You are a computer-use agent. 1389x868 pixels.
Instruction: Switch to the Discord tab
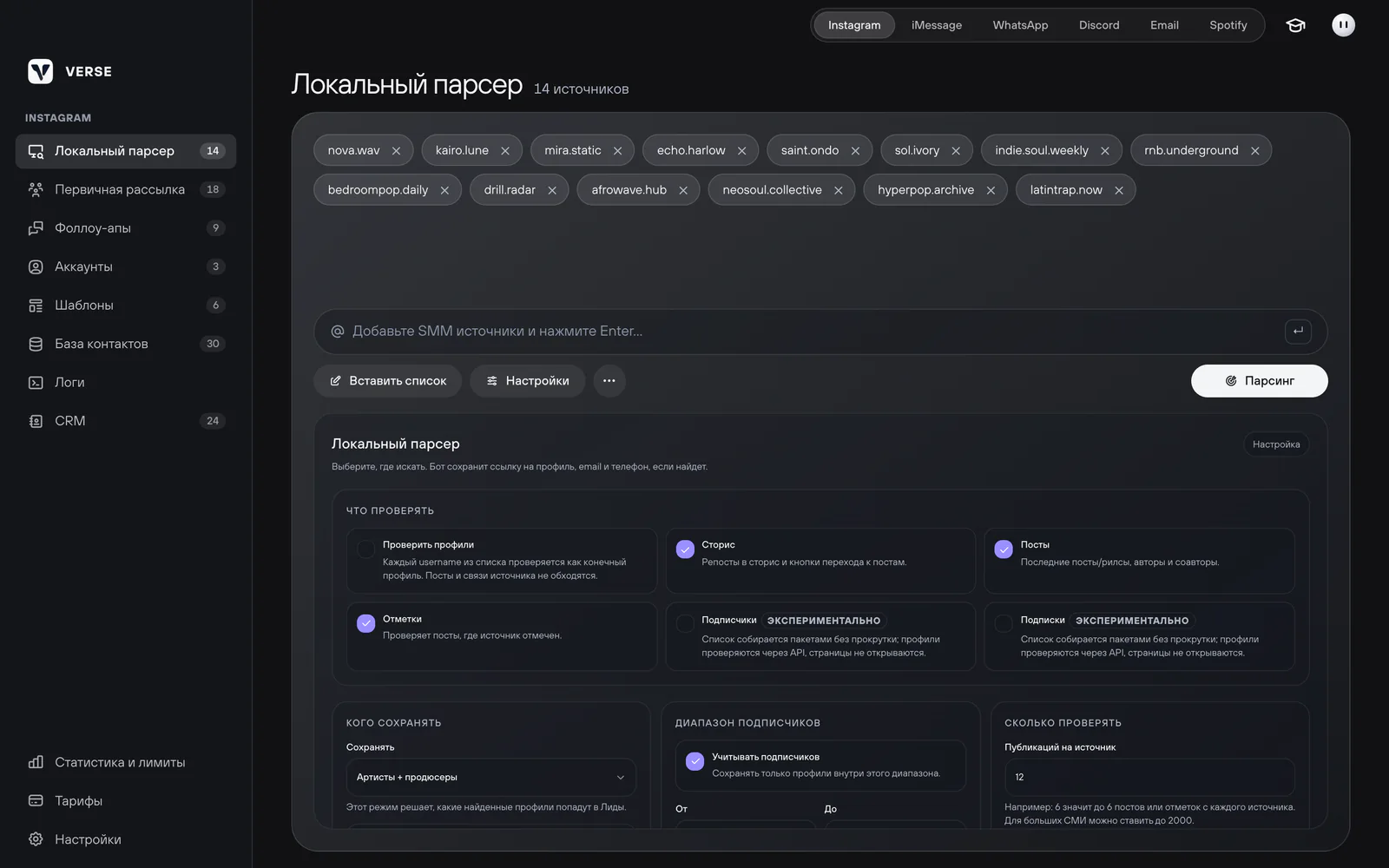(1099, 25)
